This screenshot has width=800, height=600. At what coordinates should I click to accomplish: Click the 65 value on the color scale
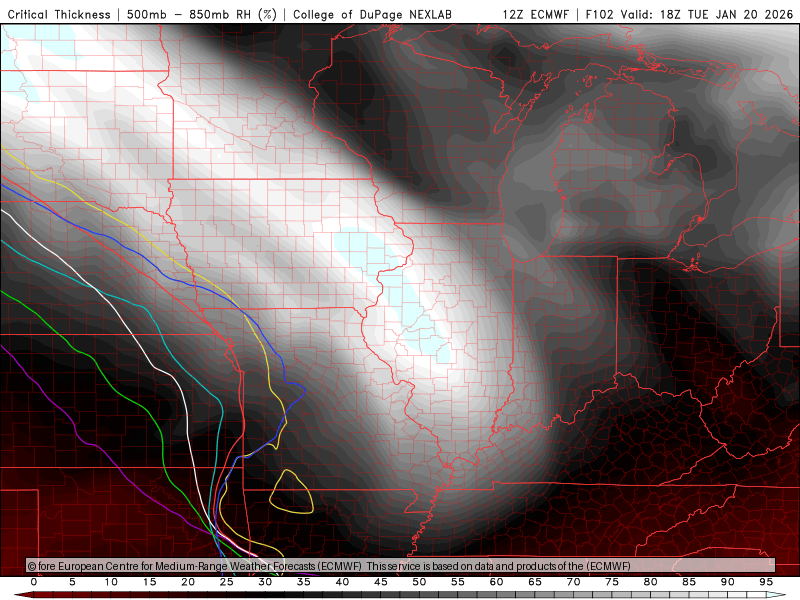(534, 582)
